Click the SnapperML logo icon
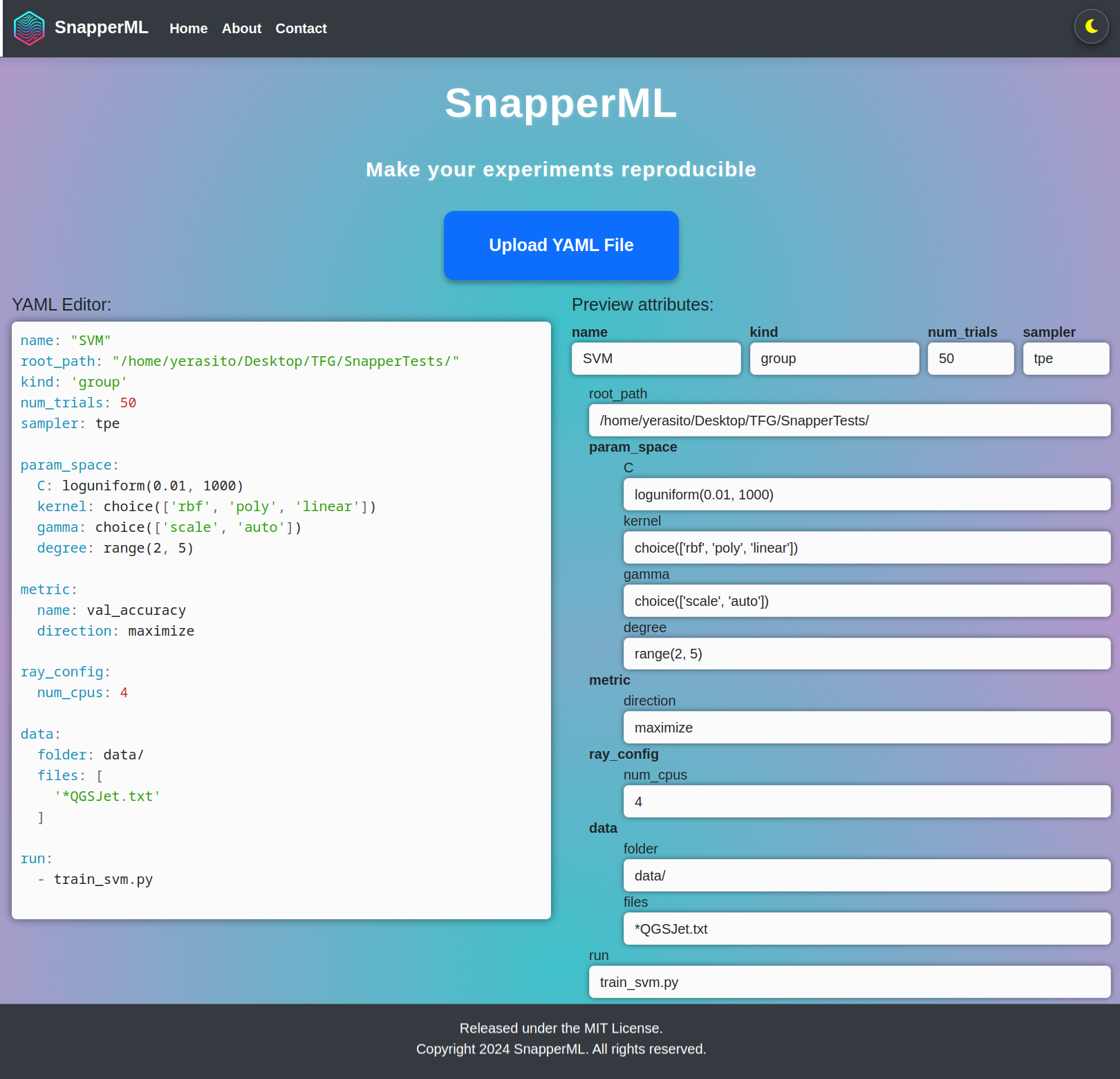Viewport: 1120px width, 1079px height. (x=29, y=28)
